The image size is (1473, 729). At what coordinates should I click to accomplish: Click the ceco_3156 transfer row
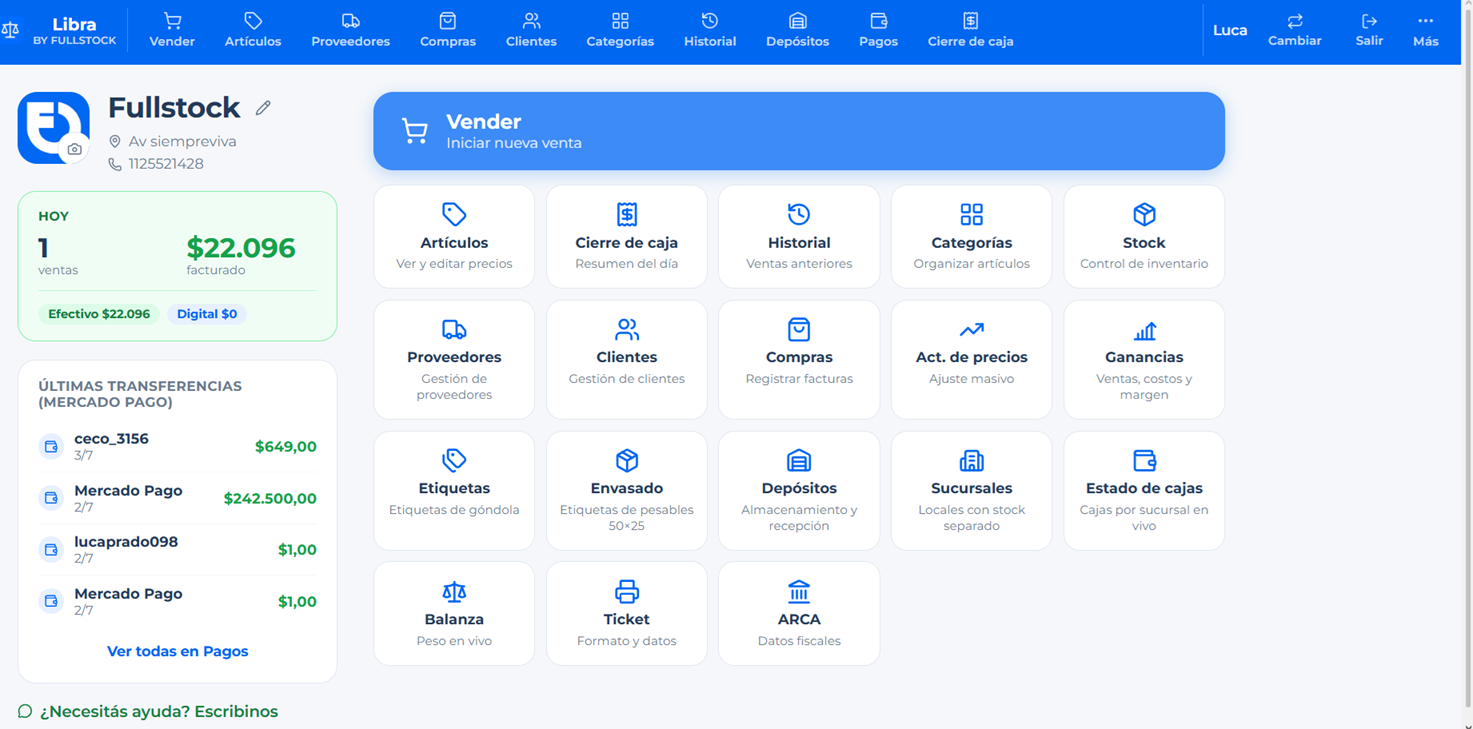tap(177, 446)
